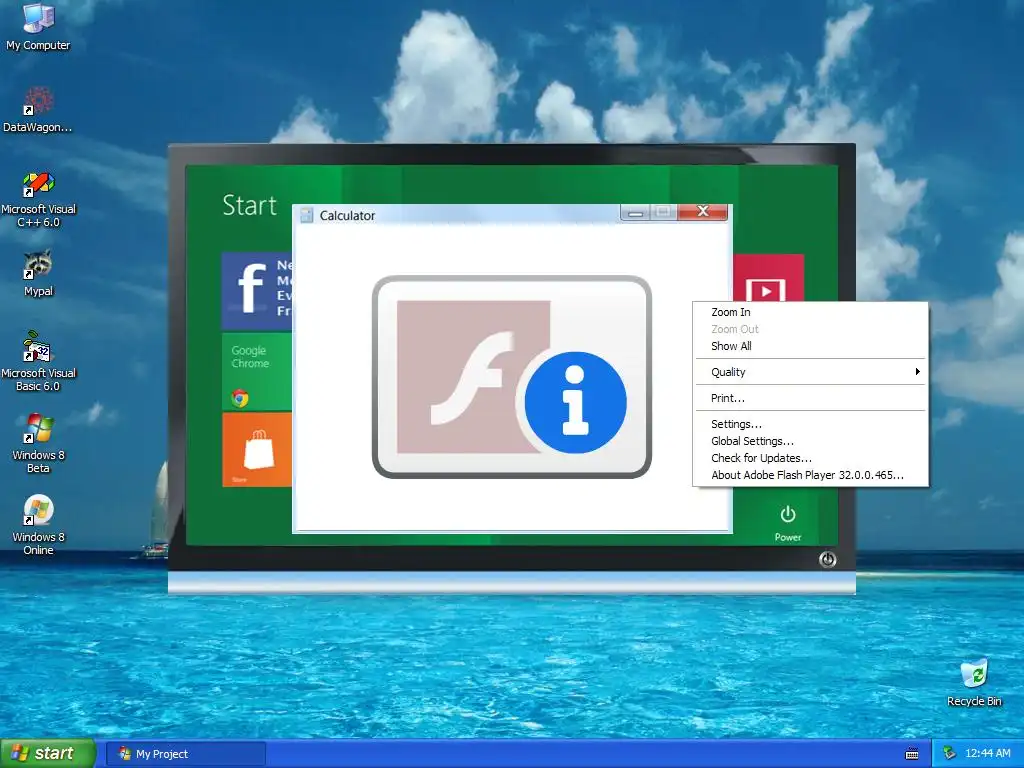Minimize the Calculator window
1024x768 pixels.
635,212
